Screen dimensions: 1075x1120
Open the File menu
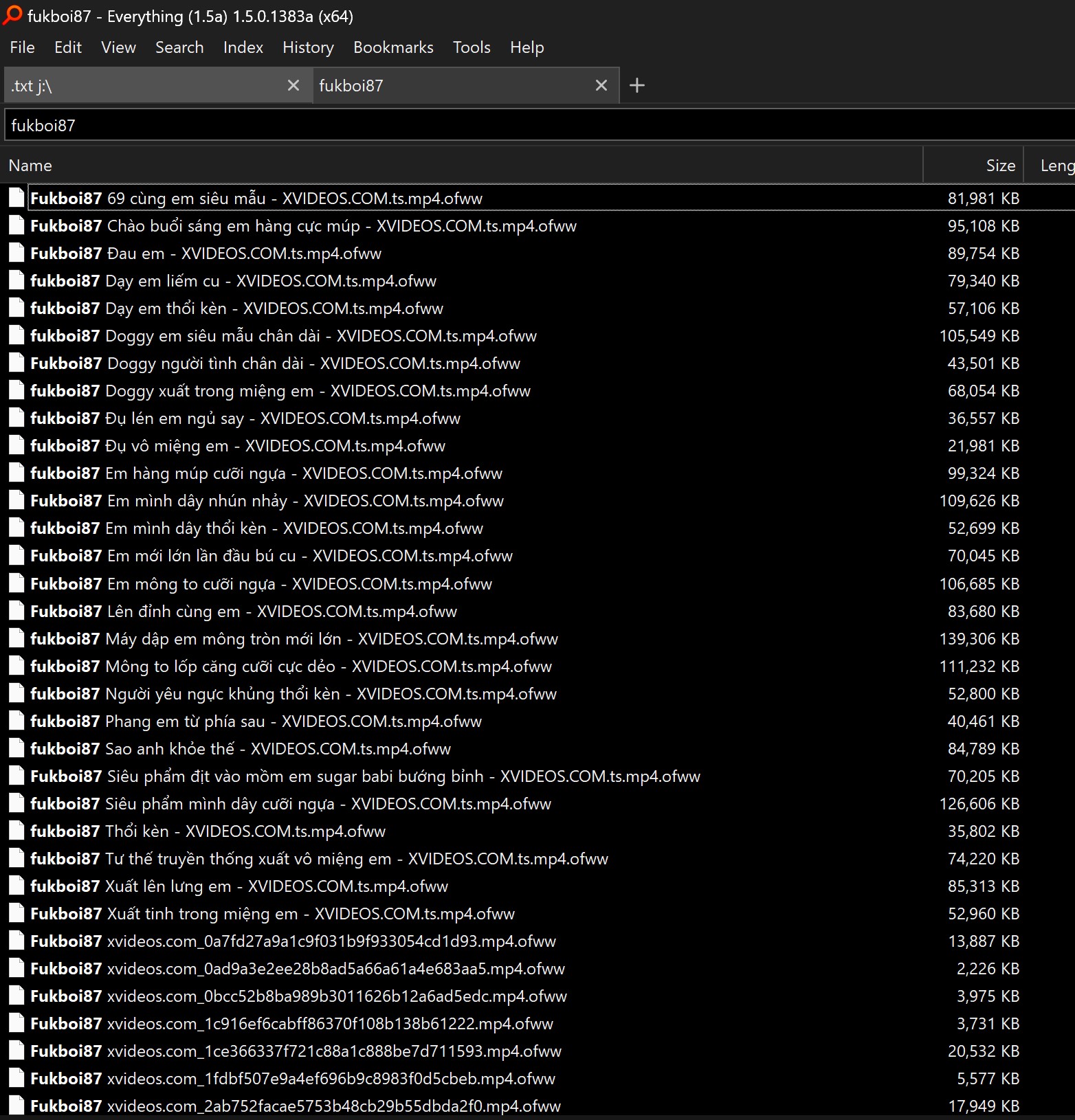[22, 47]
